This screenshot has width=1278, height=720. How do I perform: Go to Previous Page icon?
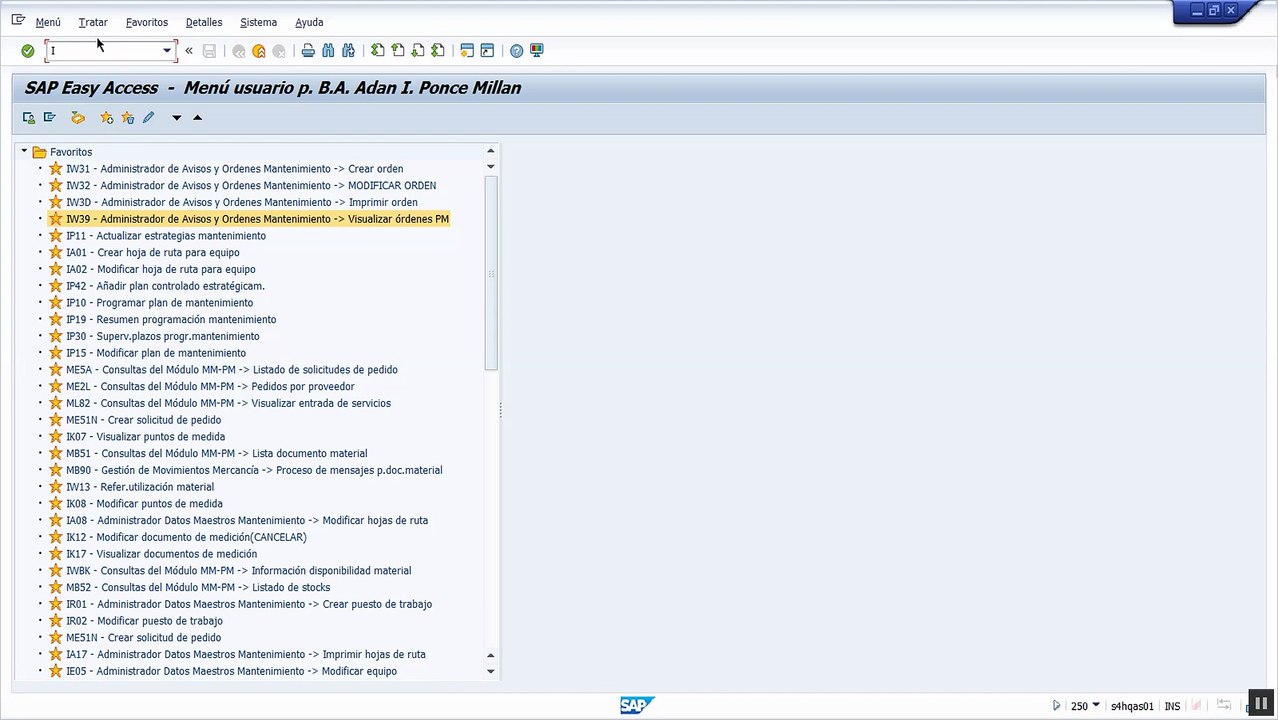pos(397,51)
